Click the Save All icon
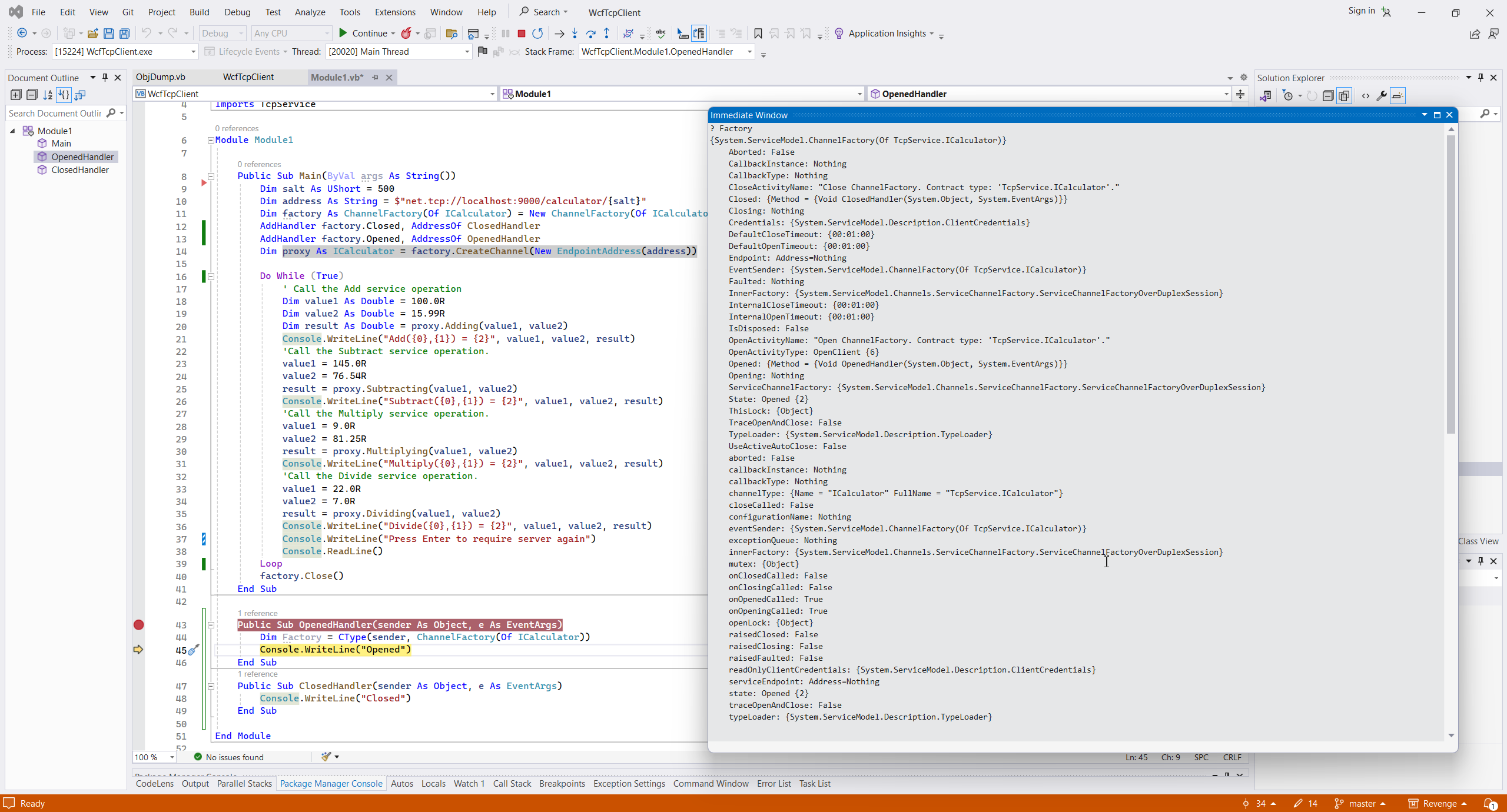This screenshot has height=812, width=1507. 125,34
